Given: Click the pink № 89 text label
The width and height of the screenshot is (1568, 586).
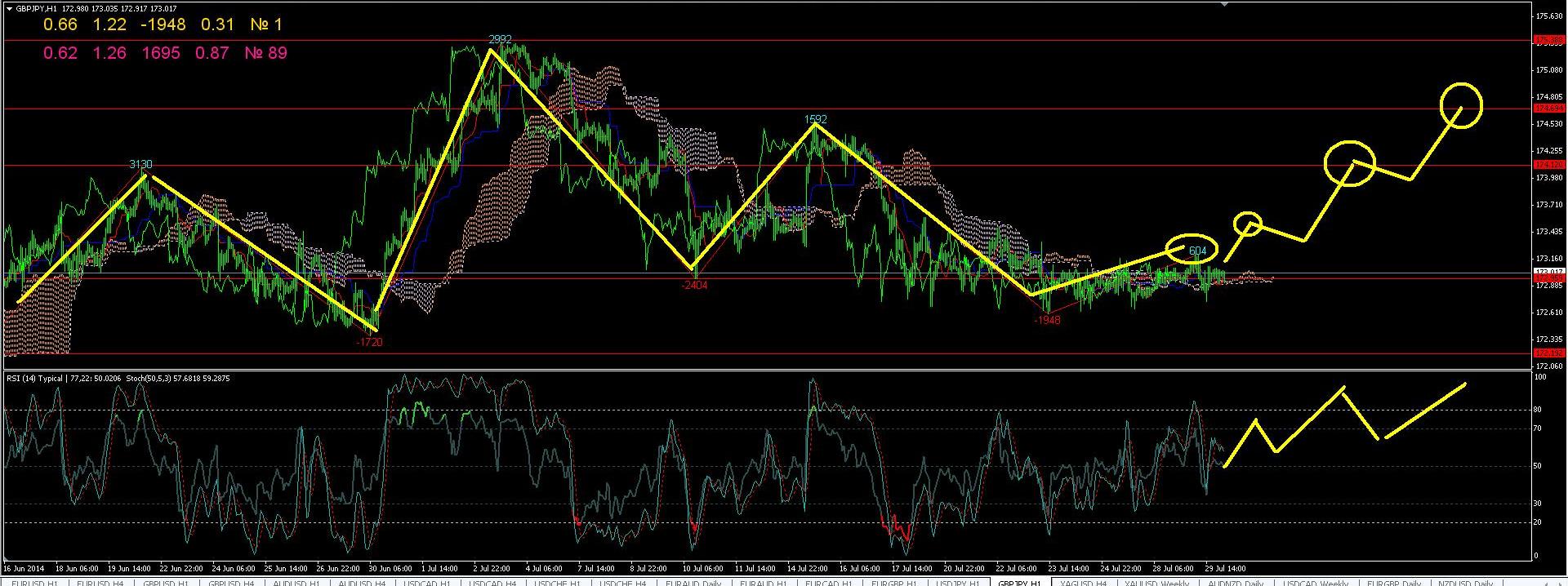Looking at the screenshot, I should point(265,53).
